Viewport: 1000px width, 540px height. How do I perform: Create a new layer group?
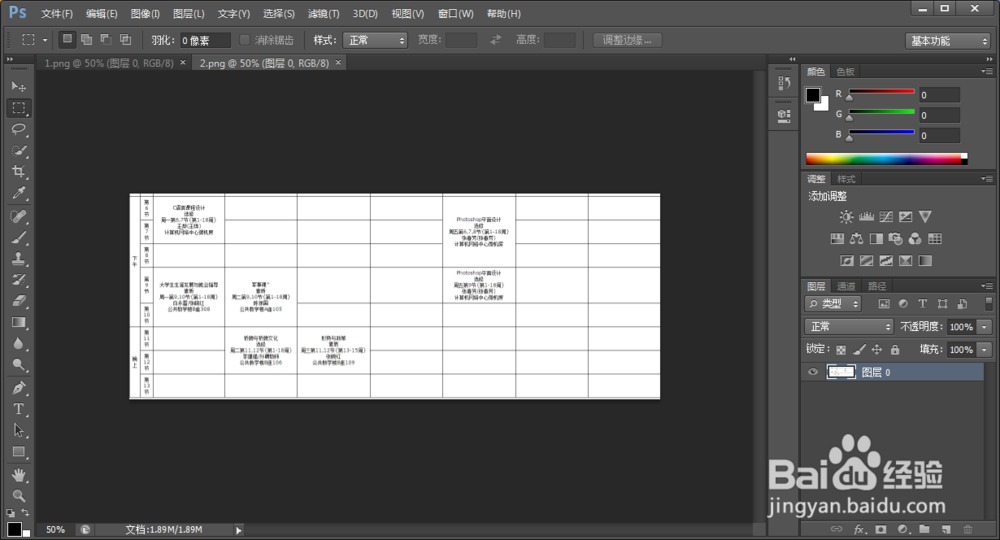click(x=924, y=529)
